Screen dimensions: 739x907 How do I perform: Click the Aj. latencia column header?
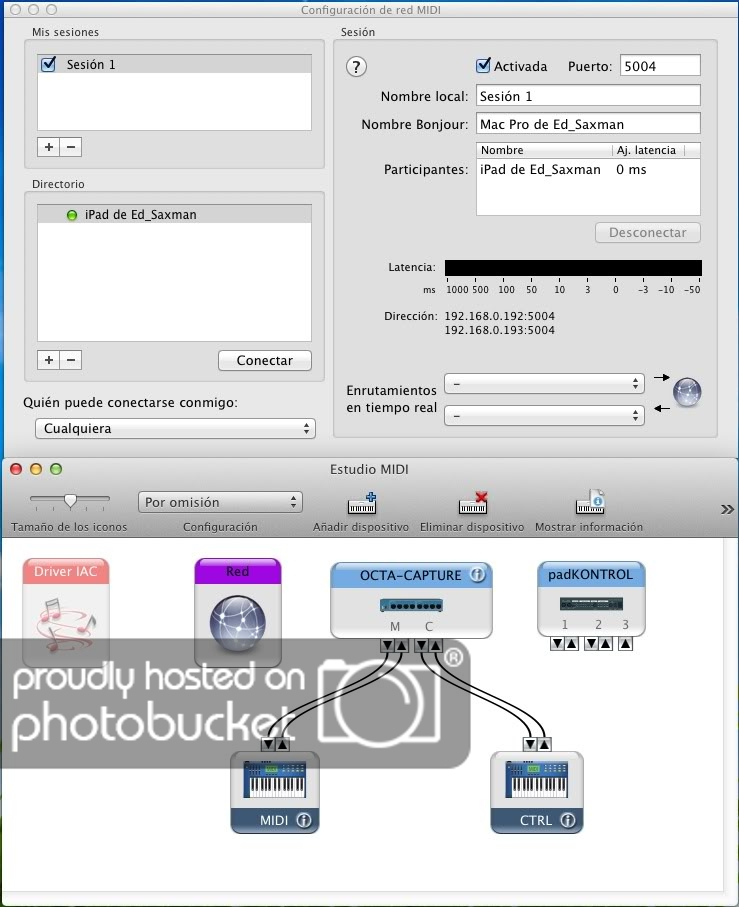[x=648, y=150]
